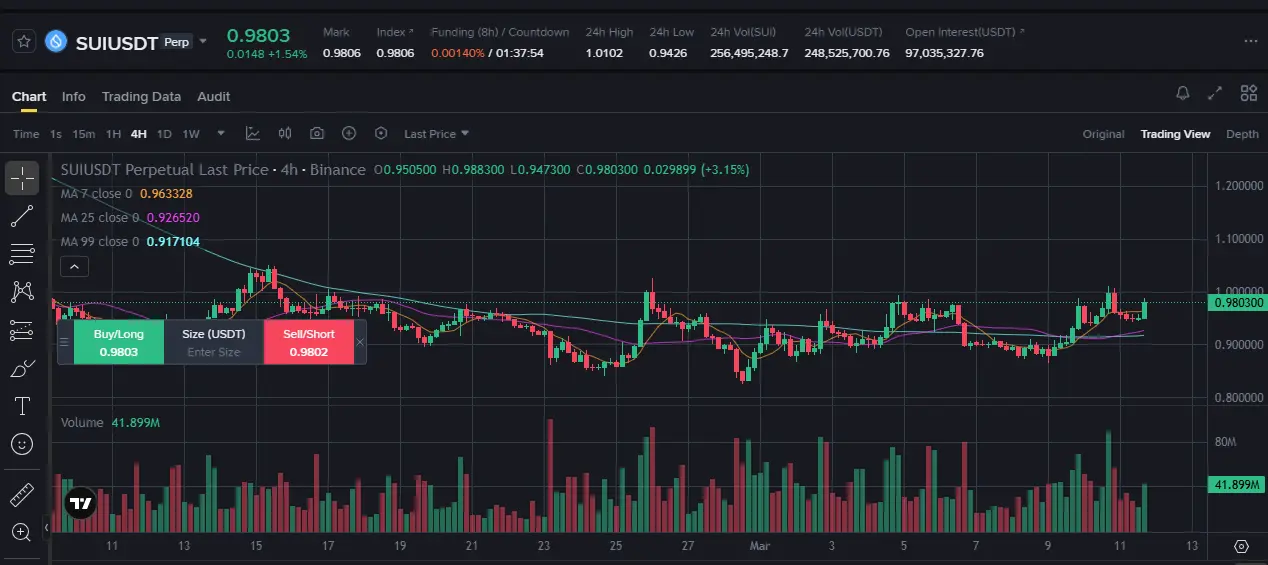Click the MA 25 close 0 indicator legend
Viewport: 1268px width, 565px height.
pyautogui.click(x=130, y=217)
